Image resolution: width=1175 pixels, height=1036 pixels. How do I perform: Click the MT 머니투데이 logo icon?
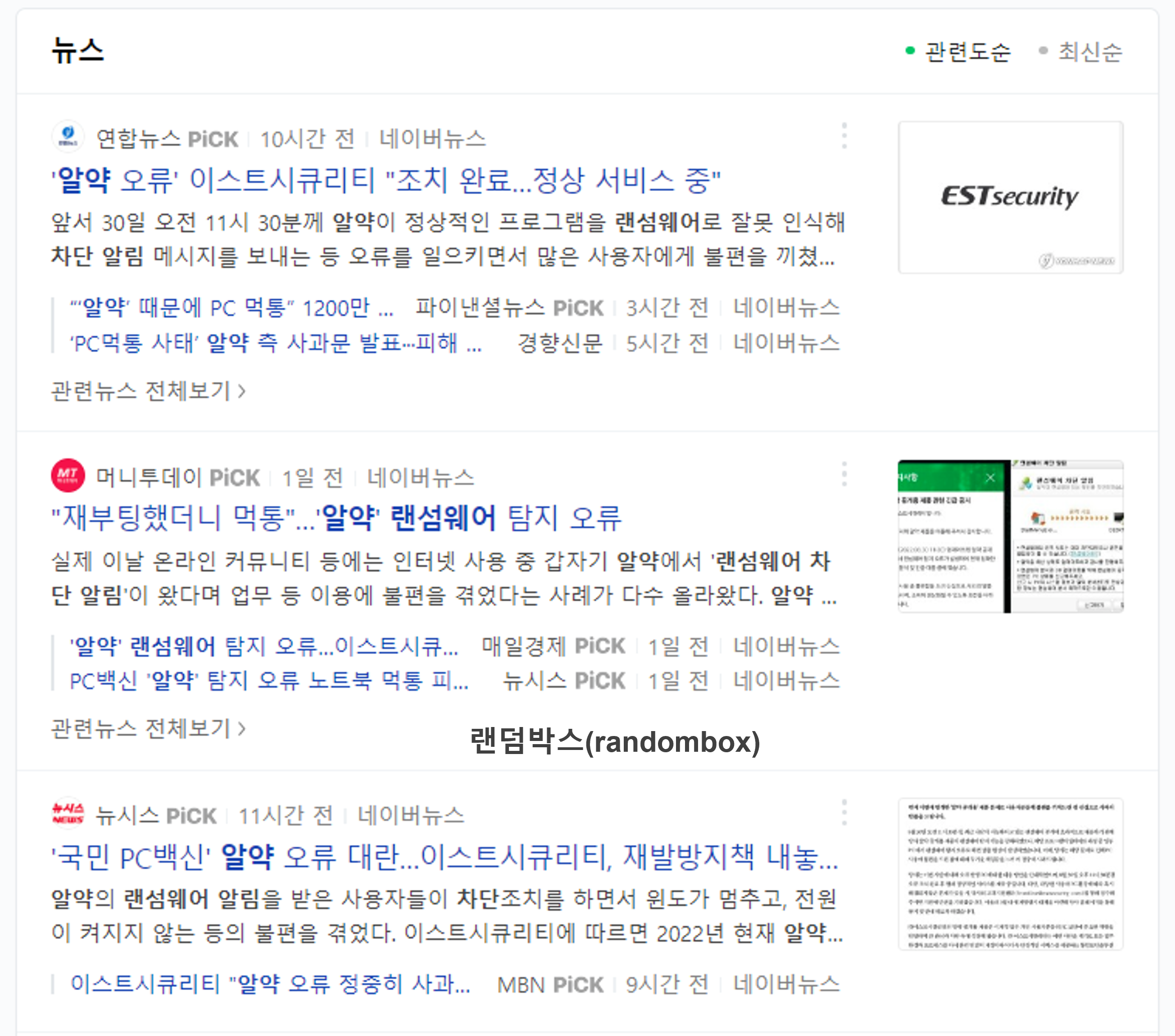pyautogui.click(x=67, y=475)
